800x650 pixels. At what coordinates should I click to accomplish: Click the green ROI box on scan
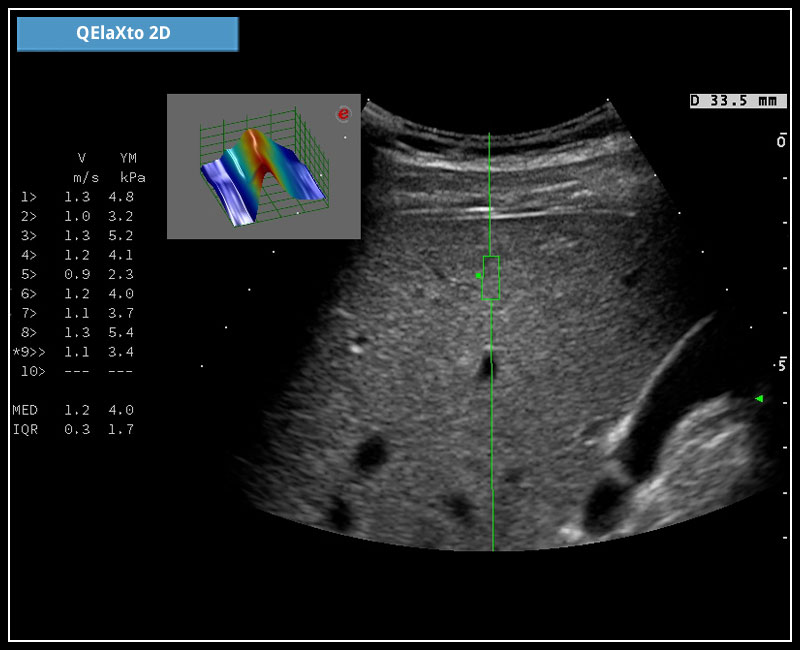[x=491, y=278]
